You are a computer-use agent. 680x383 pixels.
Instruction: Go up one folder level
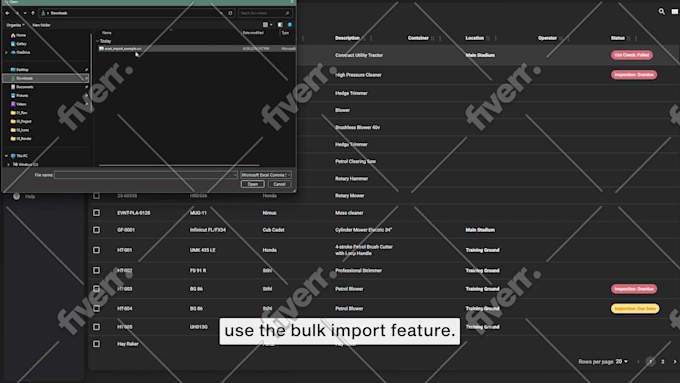[x=33, y=13]
